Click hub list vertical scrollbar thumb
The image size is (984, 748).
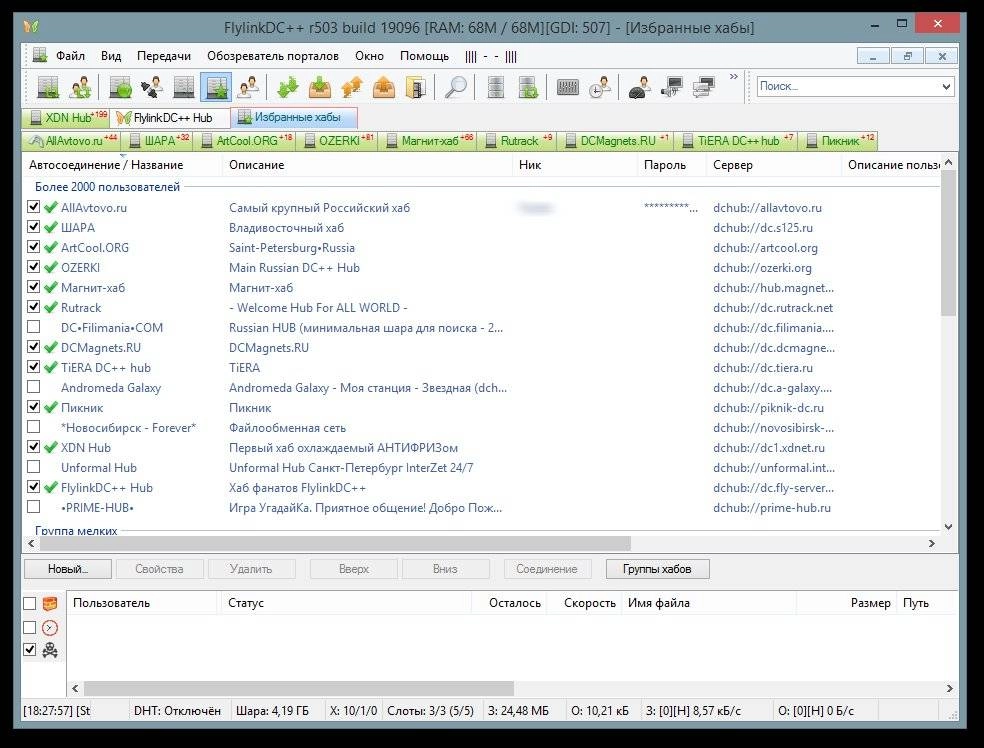[948, 242]
